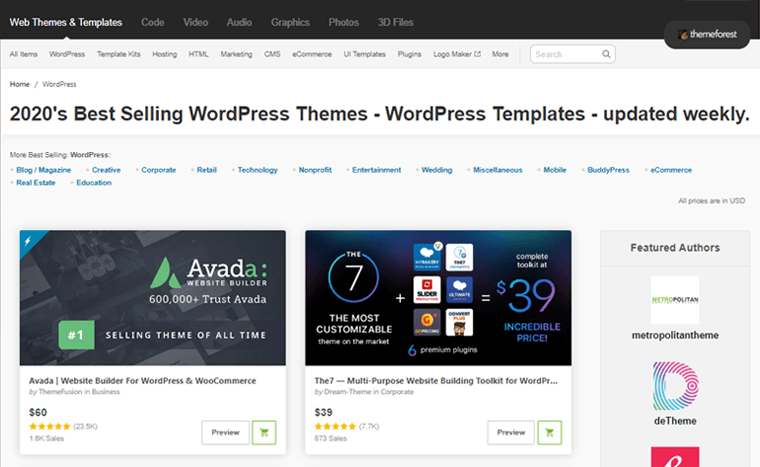Open All Items menu
This screenshot has width=760, height=467.
23,54
